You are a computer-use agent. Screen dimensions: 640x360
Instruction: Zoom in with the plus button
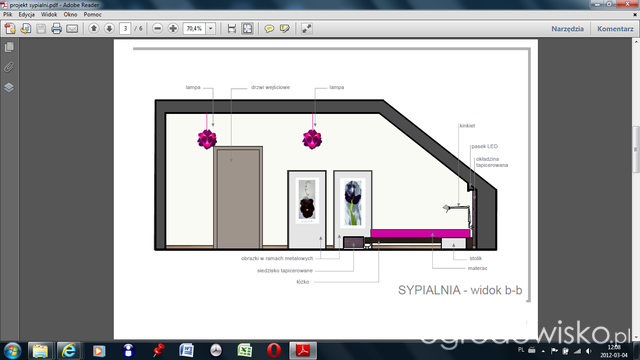point(173,29)
